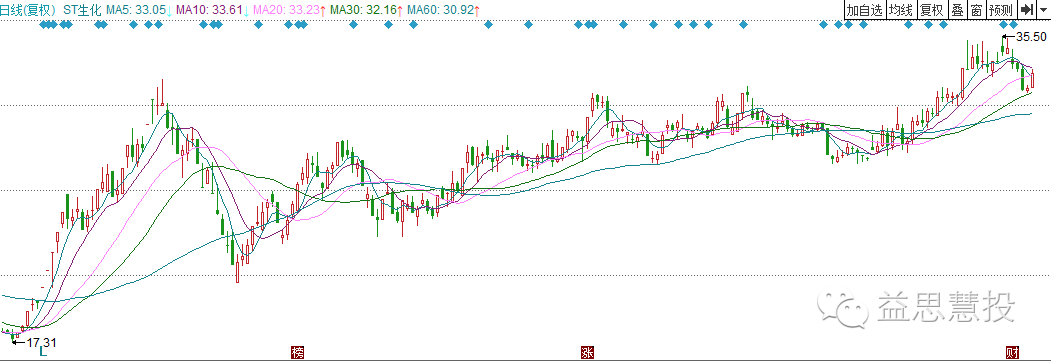
Task: Select the pink MA20 indicator label
Action: [x=290, y=10]
